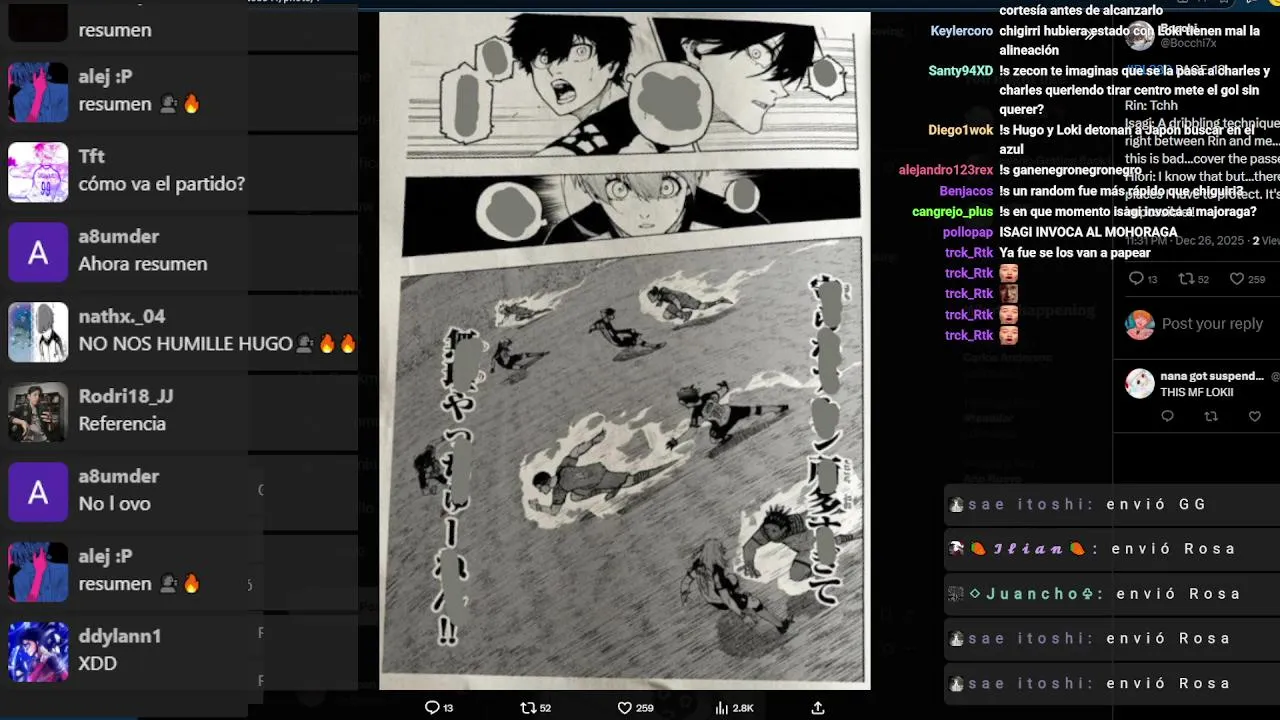Open Rodri18_JJ's avatar in left chat

coord(38,412)
